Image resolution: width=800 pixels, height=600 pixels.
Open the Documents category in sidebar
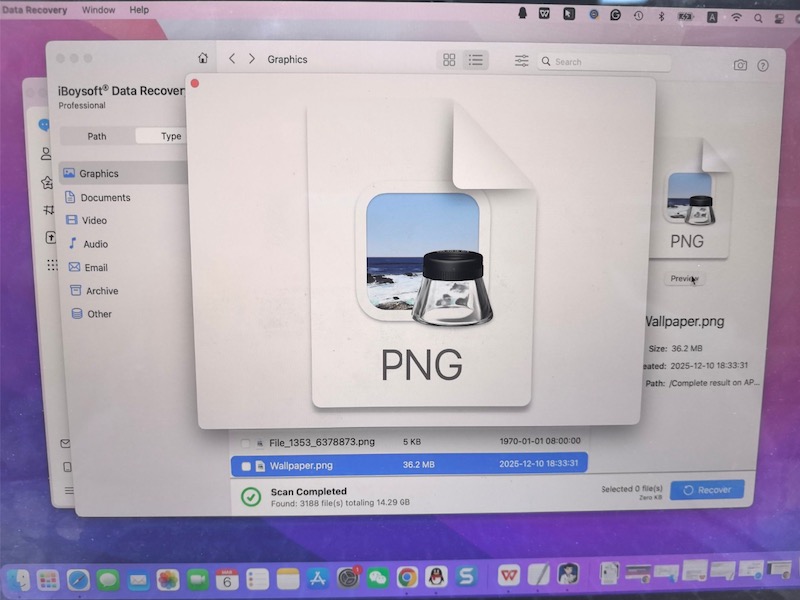[x=105, y=198]
